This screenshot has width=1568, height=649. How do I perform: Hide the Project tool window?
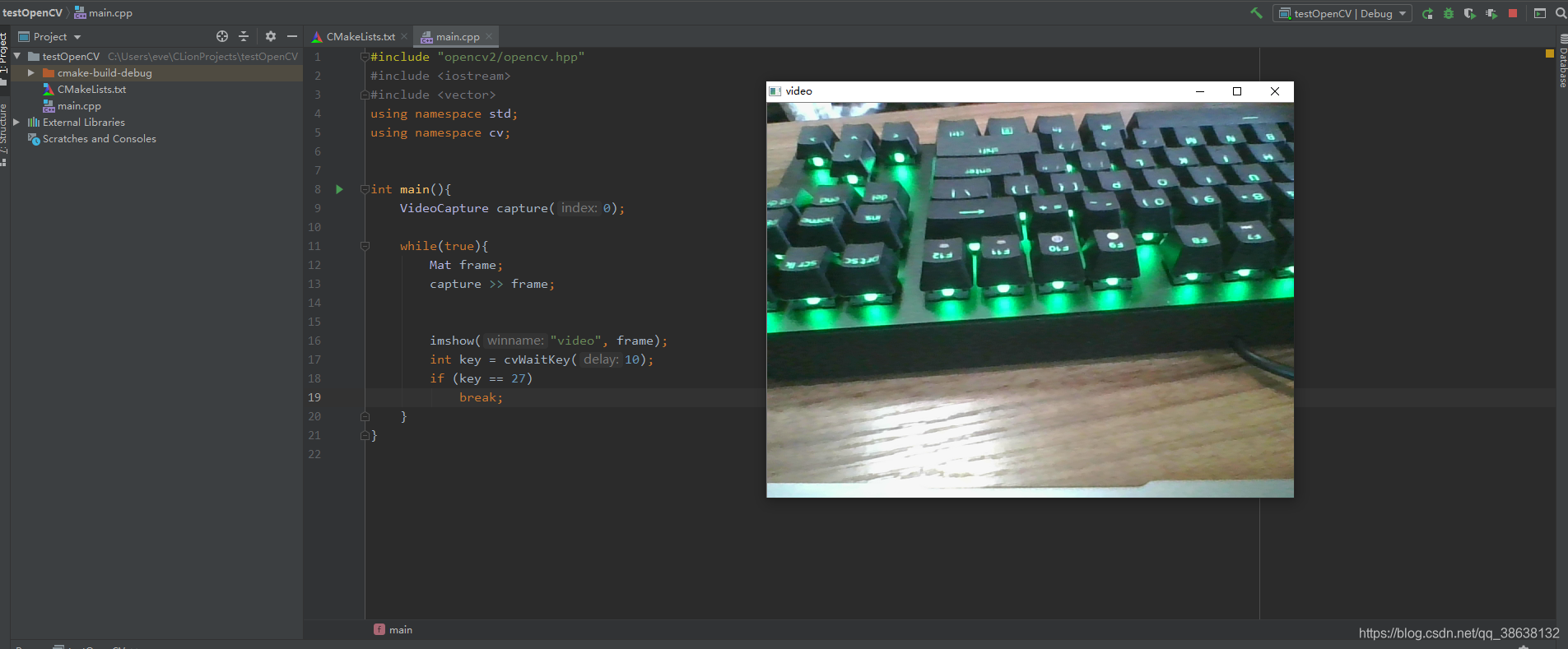pyautogui.click(x=291, y=36)
